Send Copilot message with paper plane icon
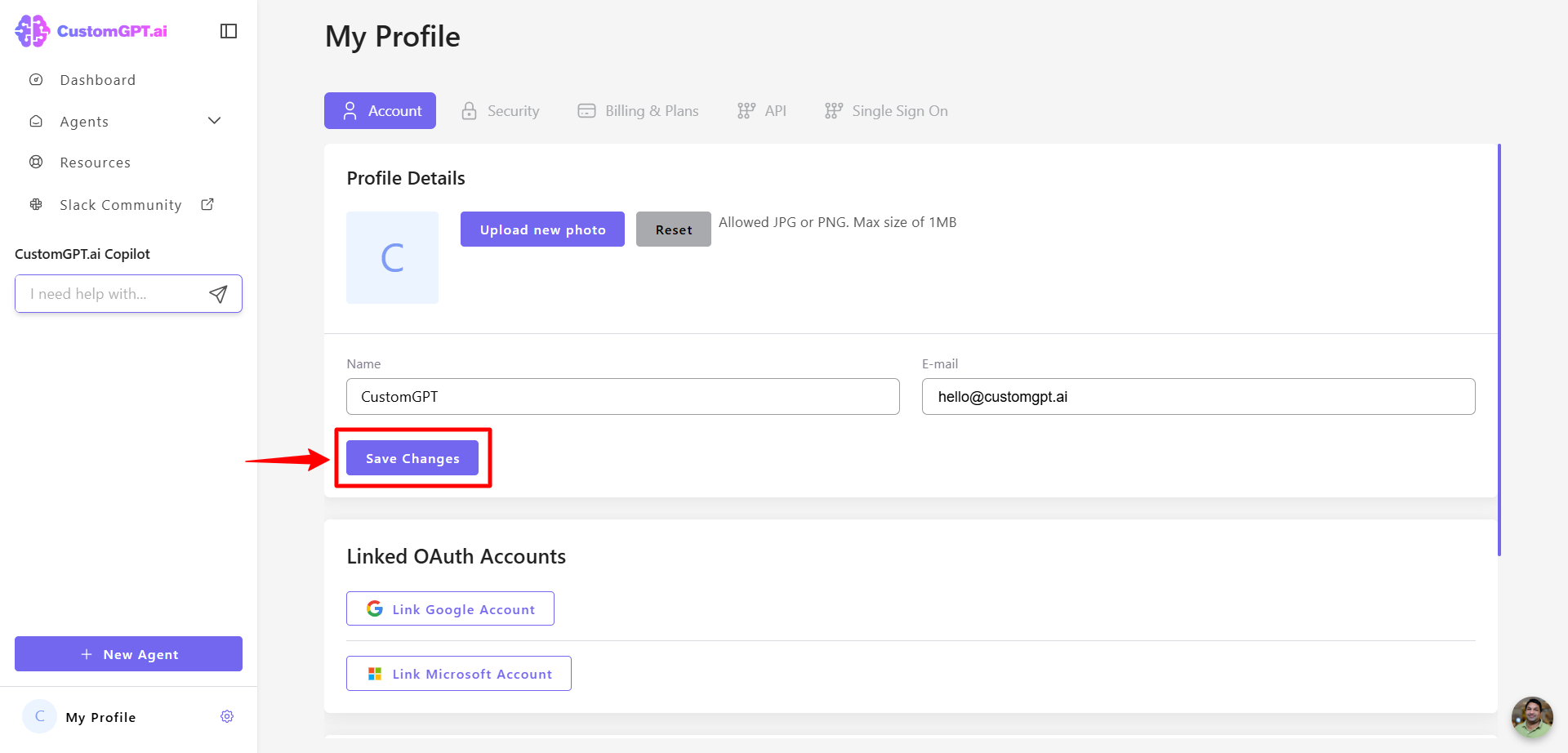1568x753 pixels. (x=218, y=294)
